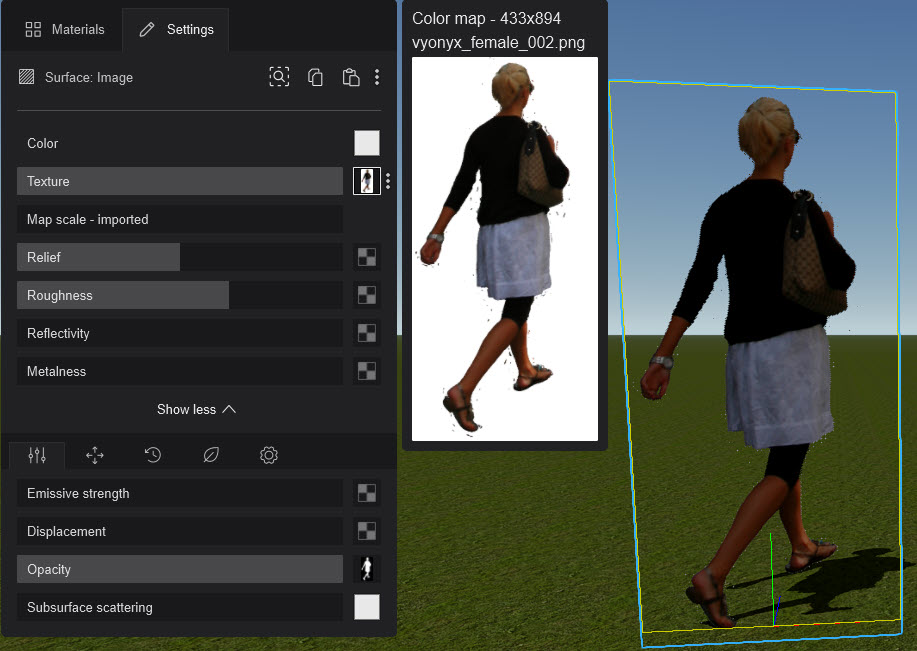
Task: Open the Color swatch picker
Action: click(367, 143)
